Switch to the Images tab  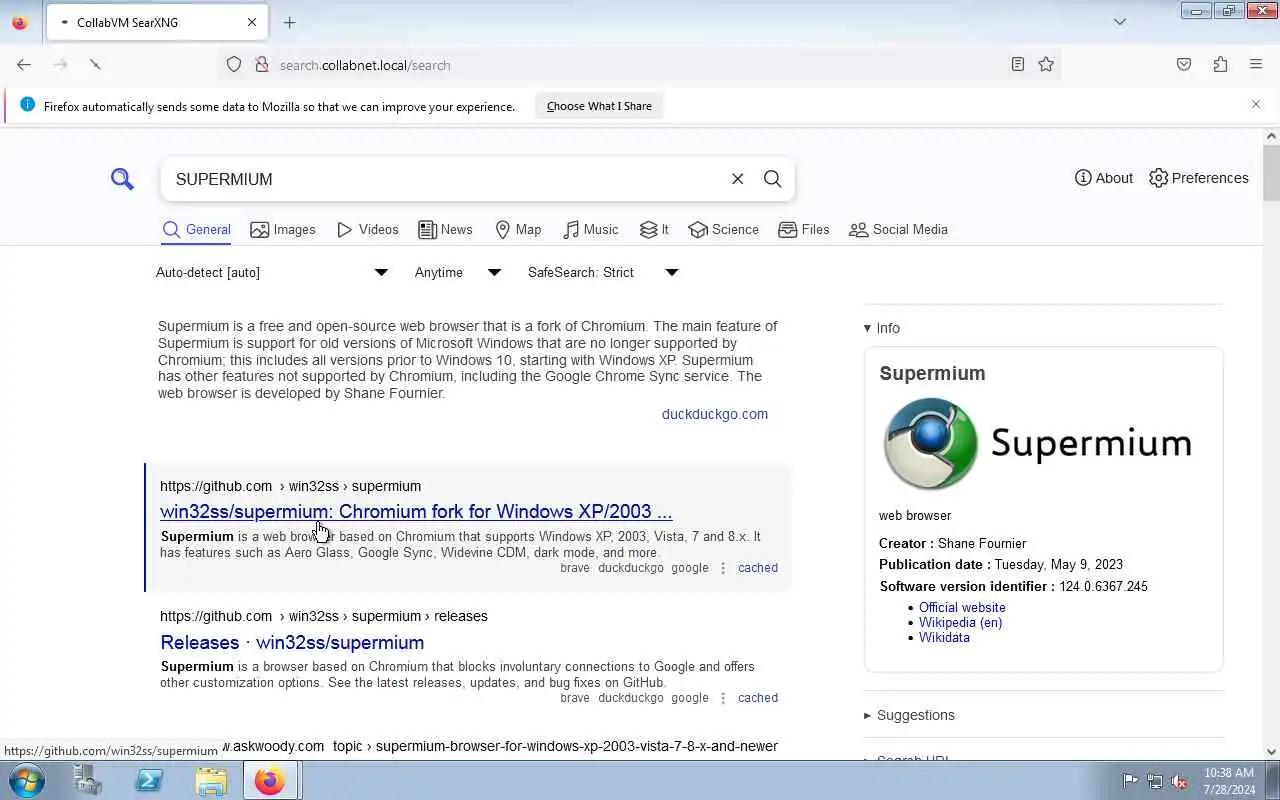[283, 230]
